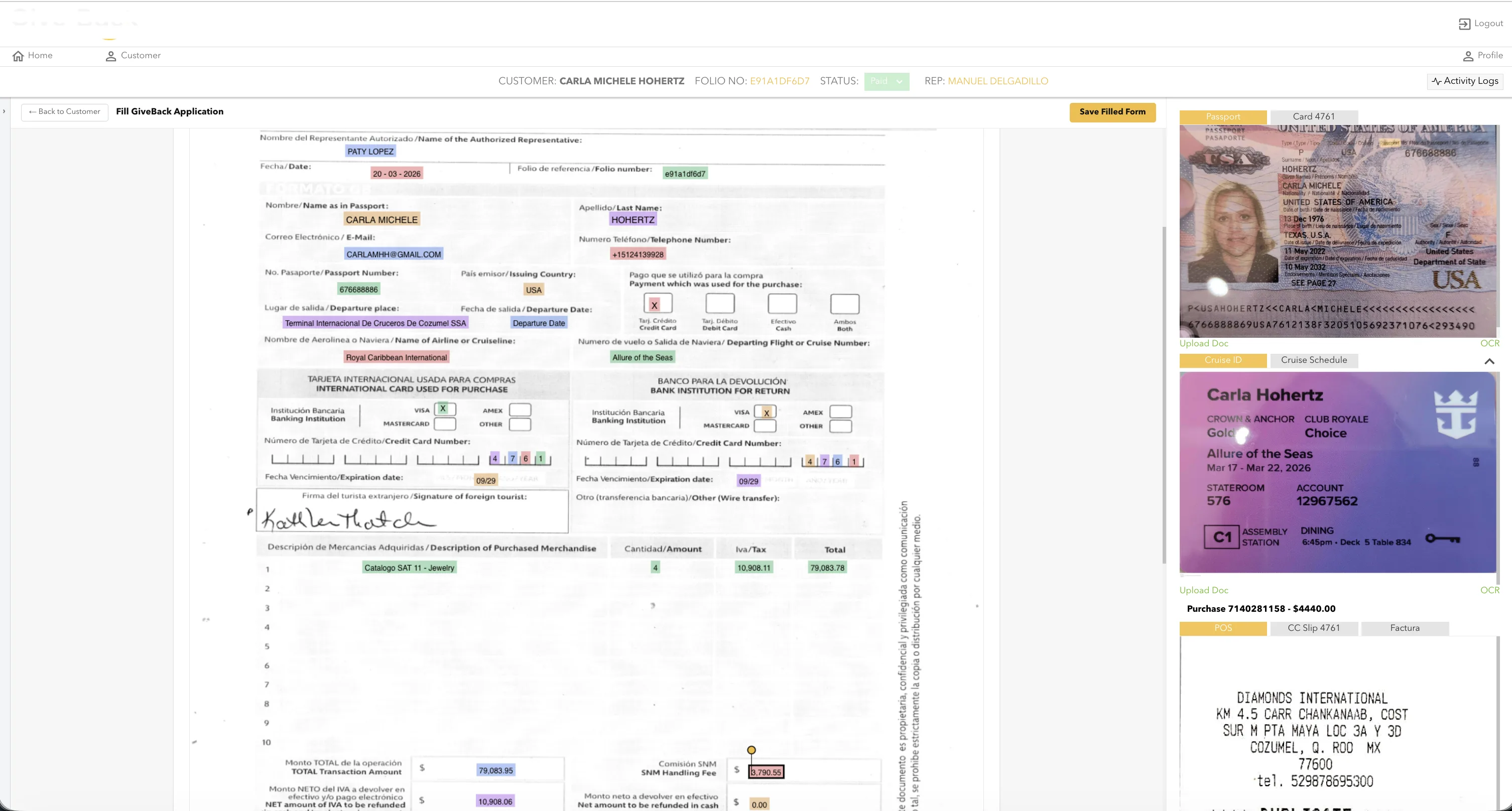Image resolution: width=1512 pixels, height=811 pixels.
Task: Check the Efectivo Cash payment box
Action: [783, 304]
